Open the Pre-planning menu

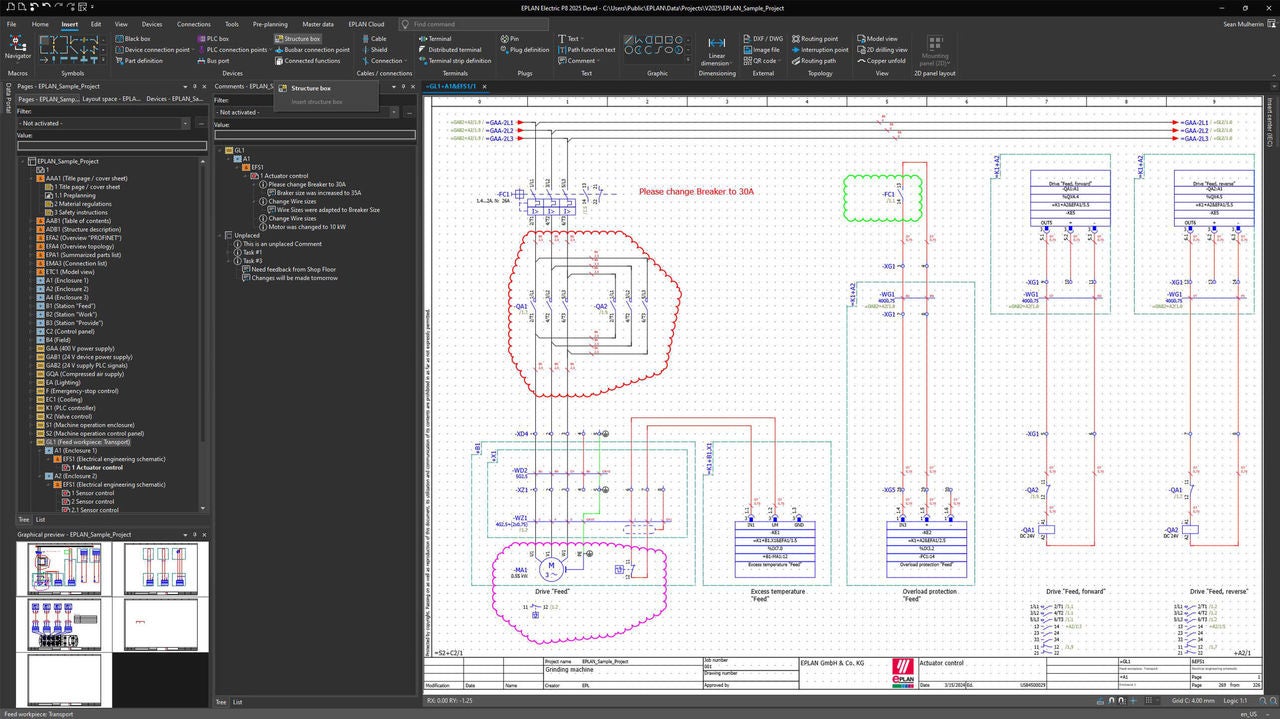(270, 24)
